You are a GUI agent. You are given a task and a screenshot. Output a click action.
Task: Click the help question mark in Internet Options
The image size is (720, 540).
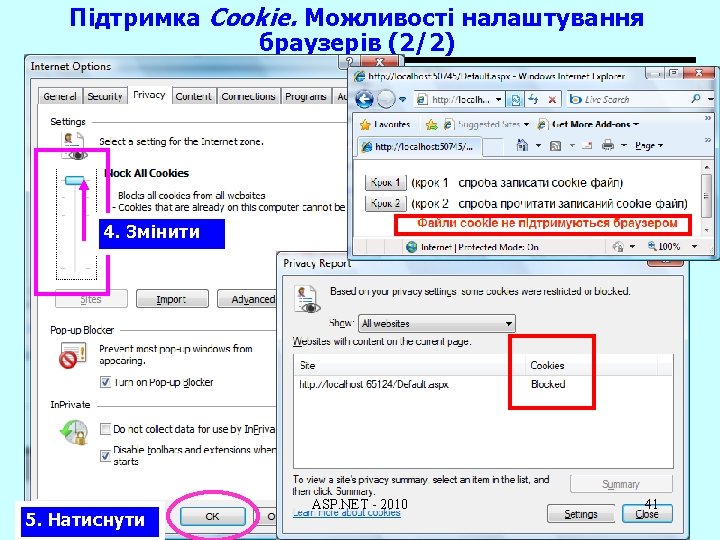[x=350, y=62]
